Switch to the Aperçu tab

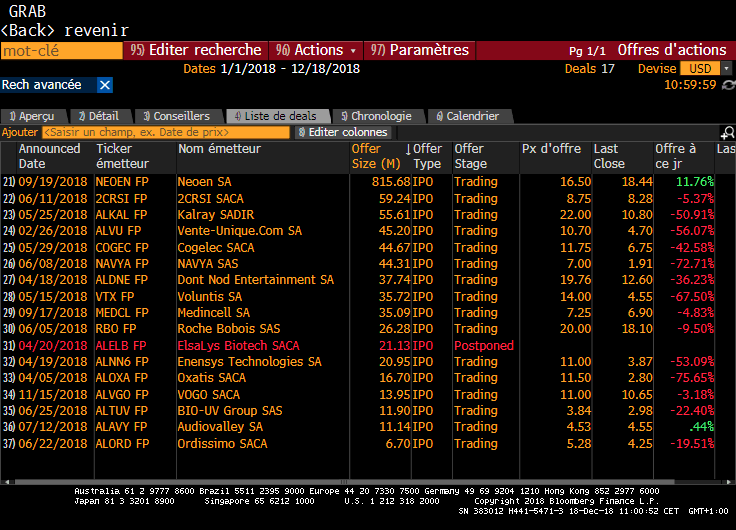pyautogui.click(x=34, y=116)
